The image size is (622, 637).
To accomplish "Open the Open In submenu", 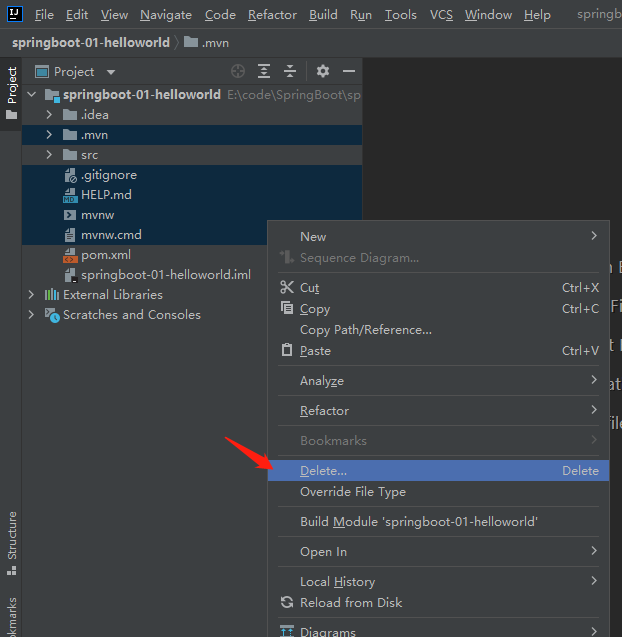I will pyautogui.click(x=438, y=552).
